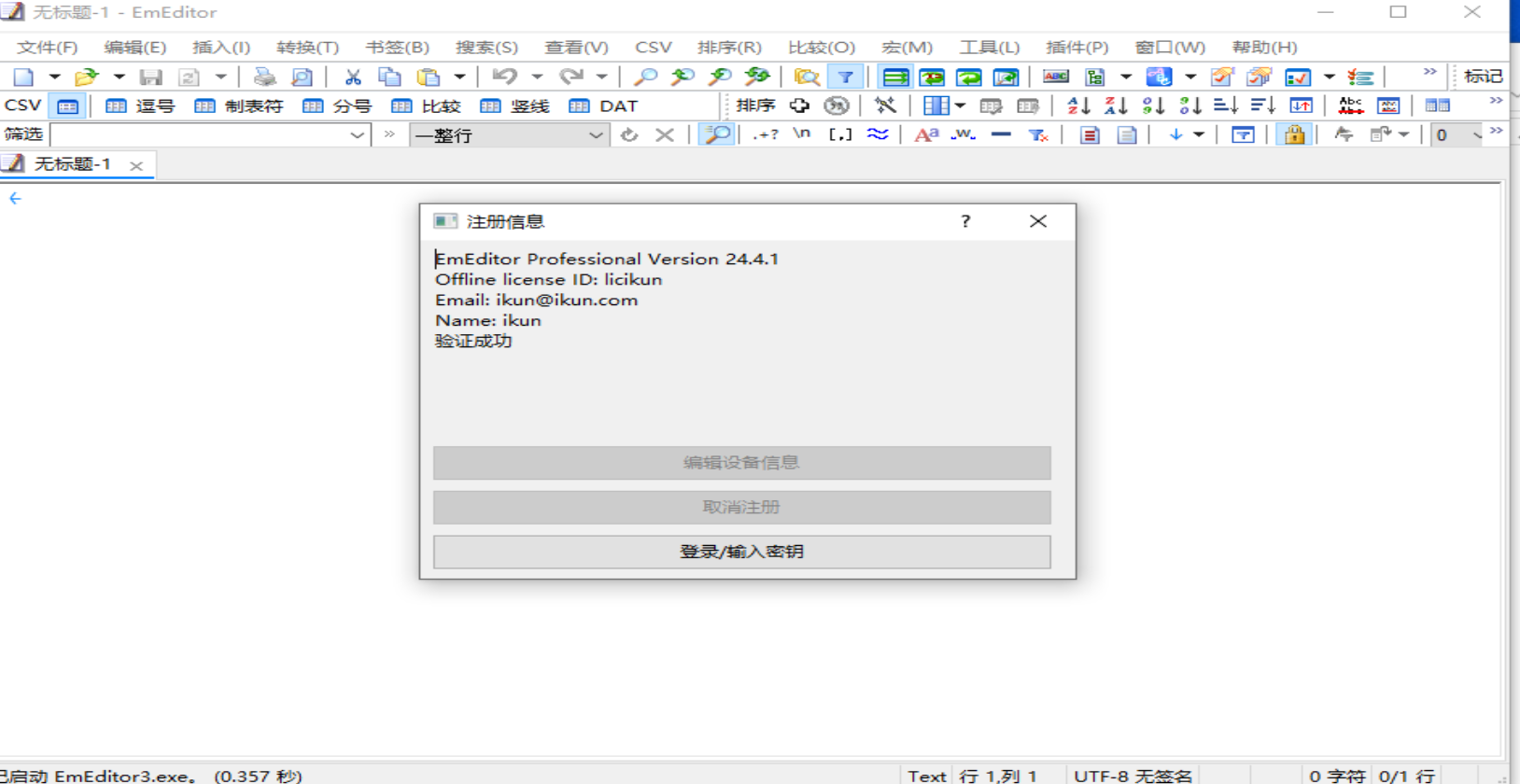The image size is (1520, 784).
Task: Click the 制表符 tab-separated button
Action: pyautogui.click(x=239, y=105)
